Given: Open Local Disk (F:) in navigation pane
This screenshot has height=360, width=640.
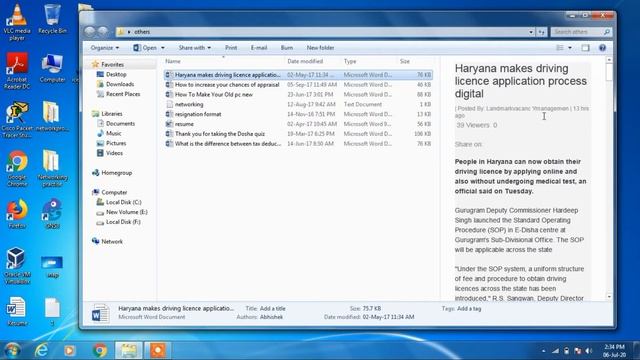Looking at the screenshot, I should (x=123, y=222).
